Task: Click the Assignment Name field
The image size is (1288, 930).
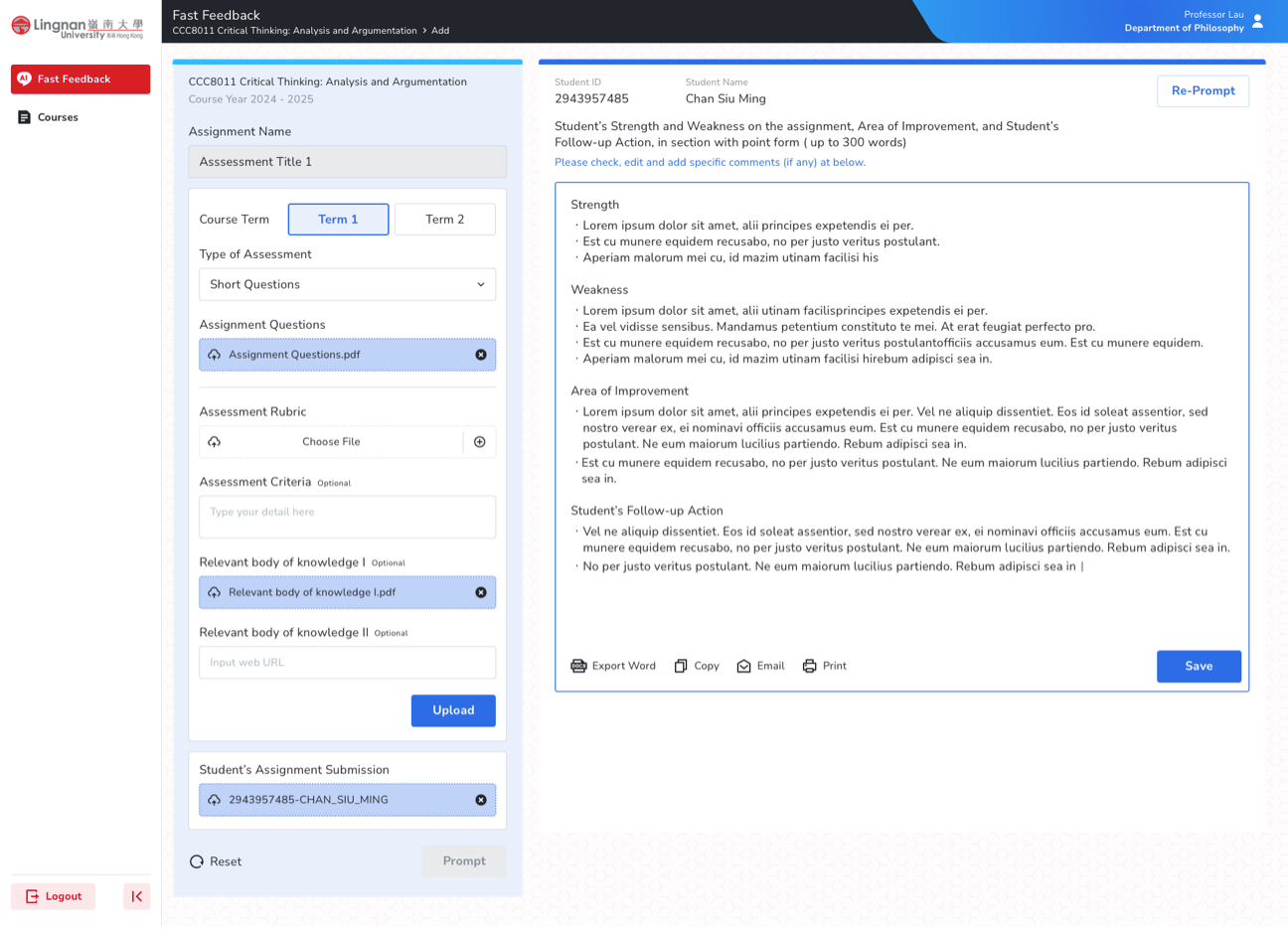Action: [347, 162]
